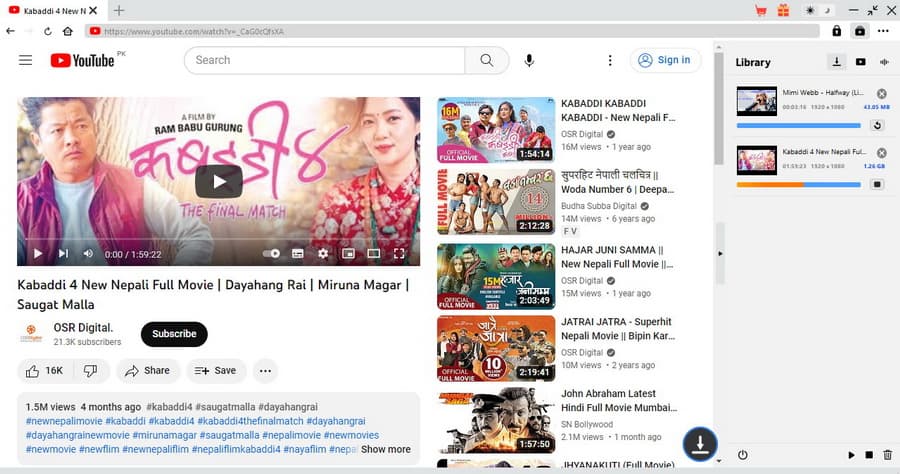This screenshot has height=474, width=900.
Task: Open the browser three-dot menu
Action: coord(883,31)
